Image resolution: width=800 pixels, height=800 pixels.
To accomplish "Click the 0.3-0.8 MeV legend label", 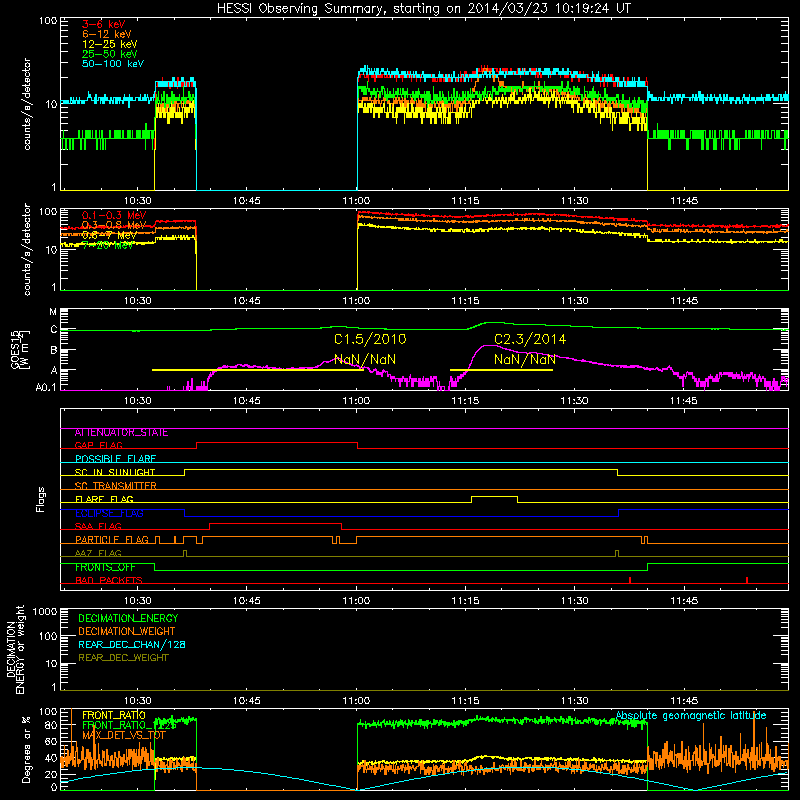I will 114,225.
